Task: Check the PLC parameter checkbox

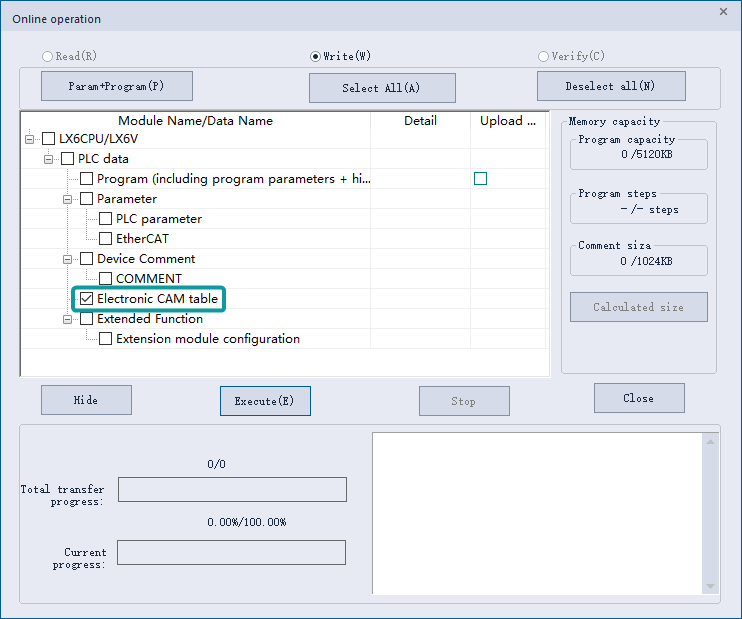Action: click(106, 219)
